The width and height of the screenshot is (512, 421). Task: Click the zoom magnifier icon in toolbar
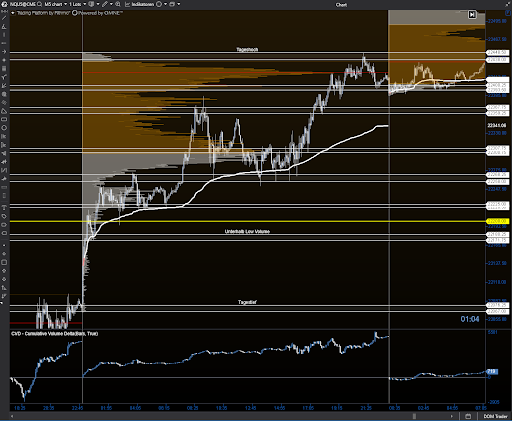pos(118,4)
